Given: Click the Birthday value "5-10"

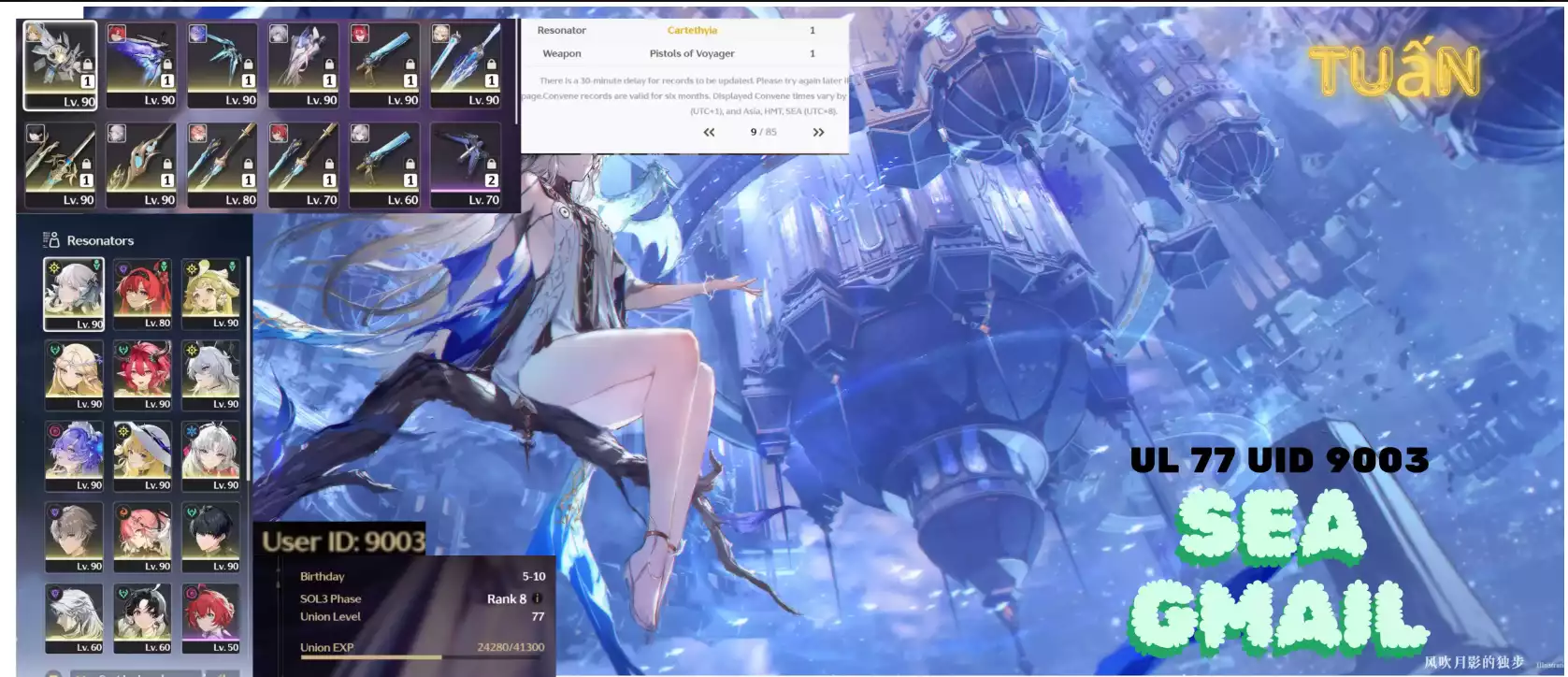Looking at the screenshot, I should [534, 577].
